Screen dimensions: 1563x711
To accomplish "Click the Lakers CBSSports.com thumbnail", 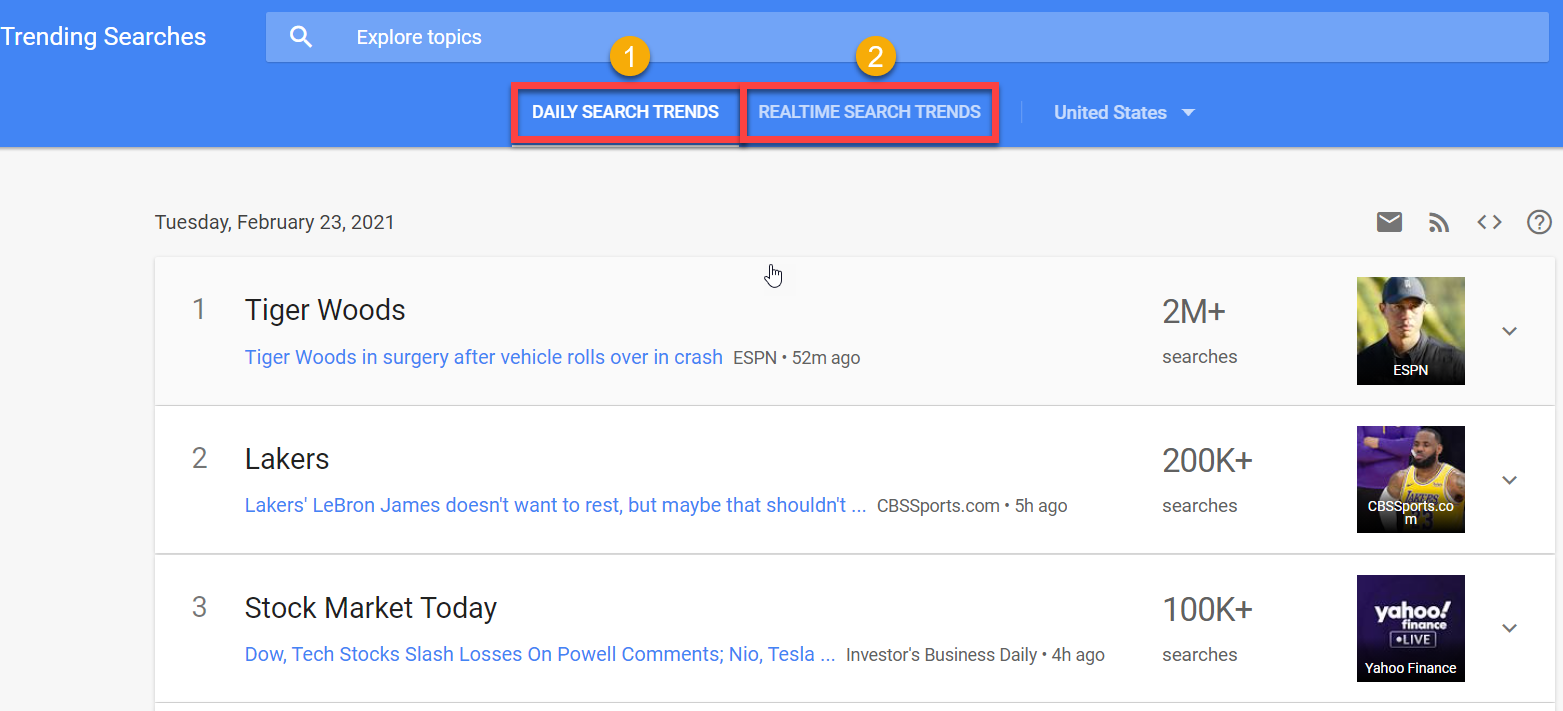I will pos(1411,479).
